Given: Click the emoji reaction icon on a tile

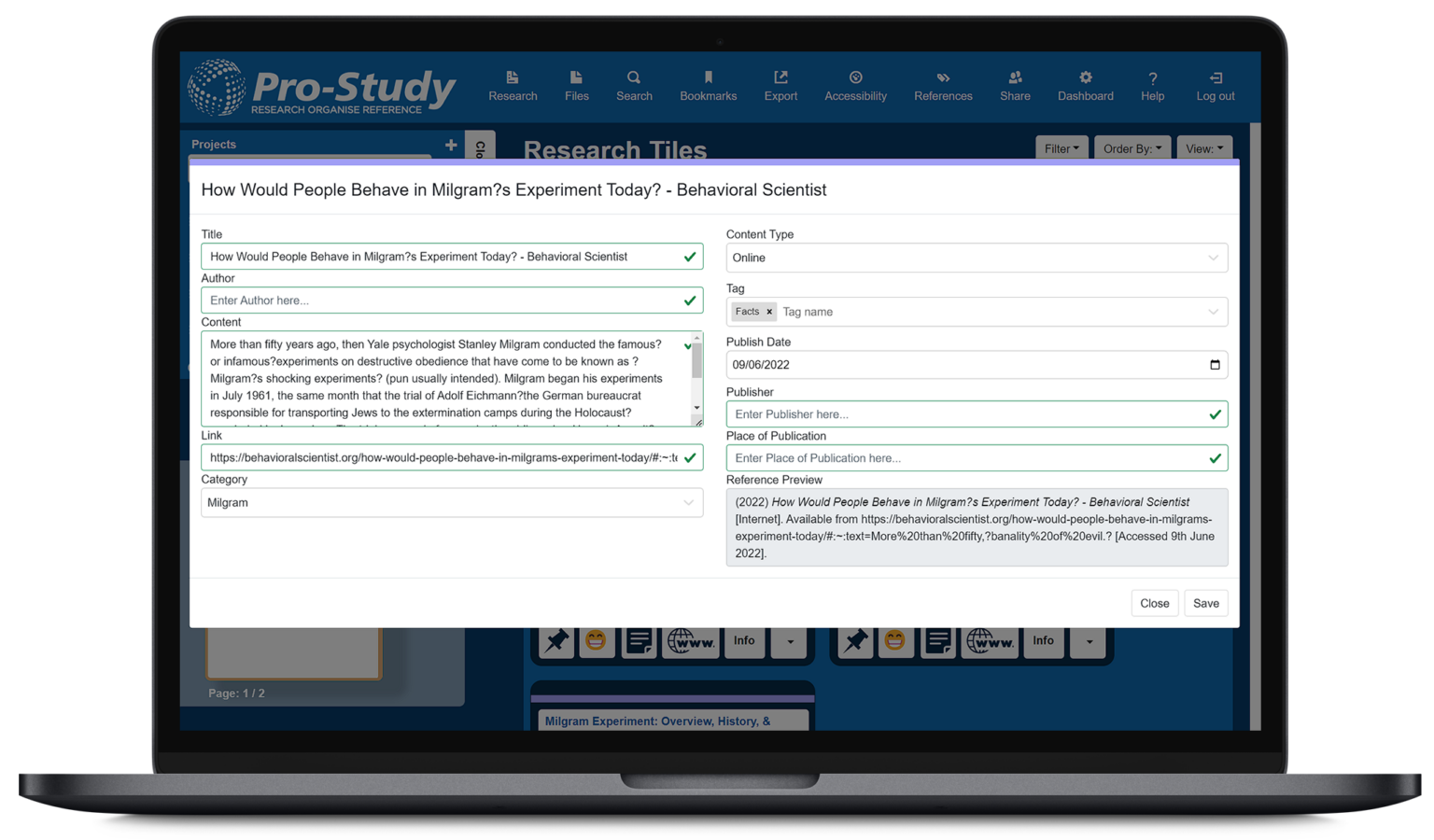Looking at the screenshot, I should click(597, 640).
